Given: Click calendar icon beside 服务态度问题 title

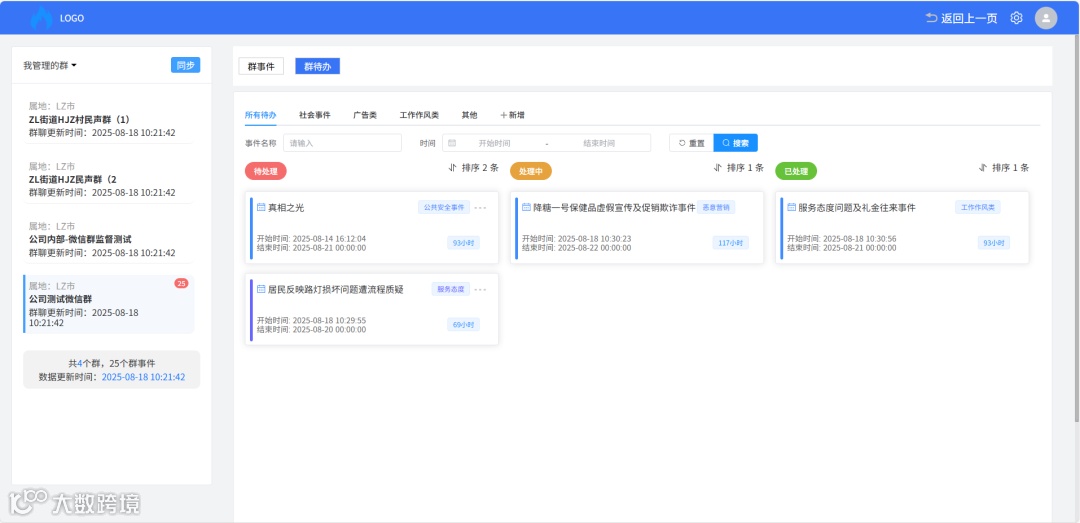Looking at the screenshot, I should [x=791, y=207].
